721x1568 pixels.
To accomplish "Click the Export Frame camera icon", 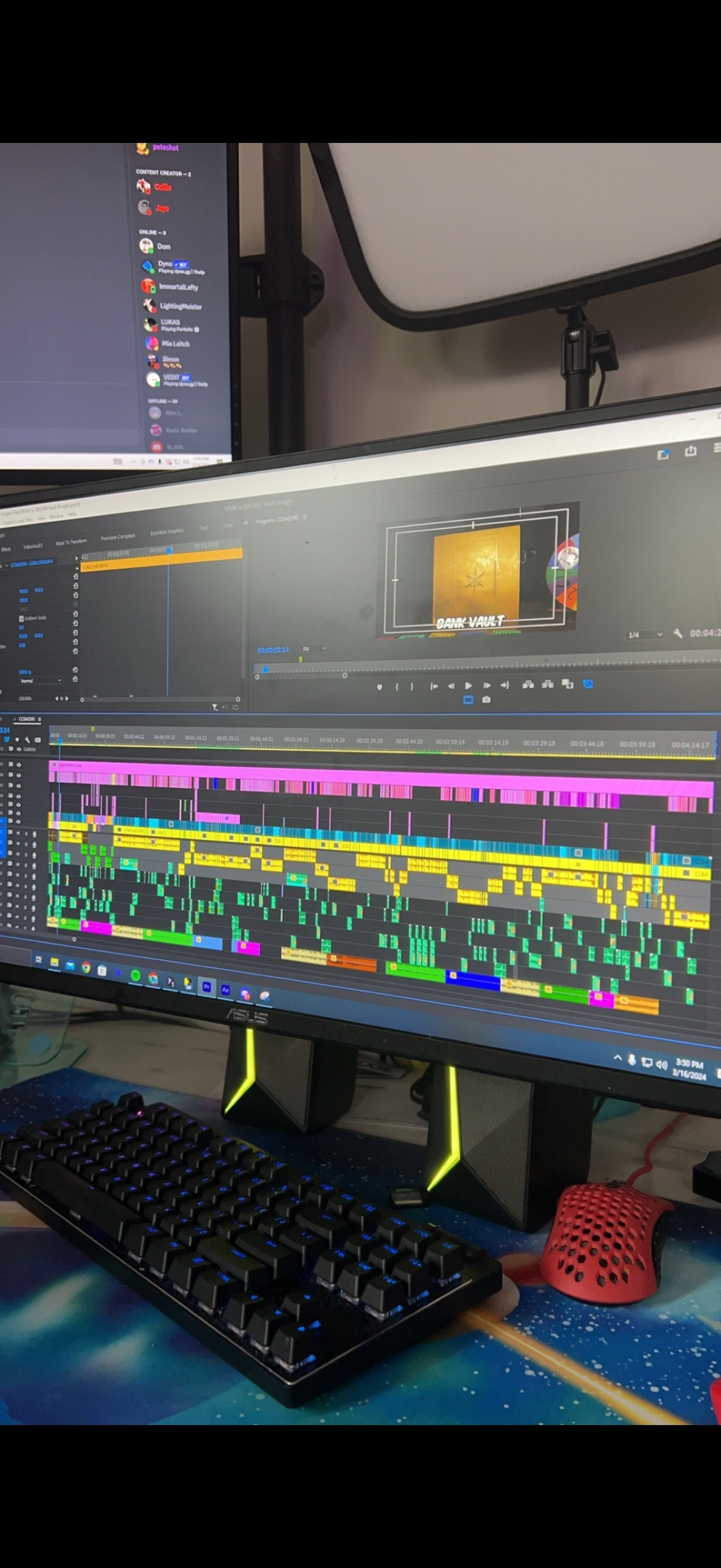I will click(486, 700).
